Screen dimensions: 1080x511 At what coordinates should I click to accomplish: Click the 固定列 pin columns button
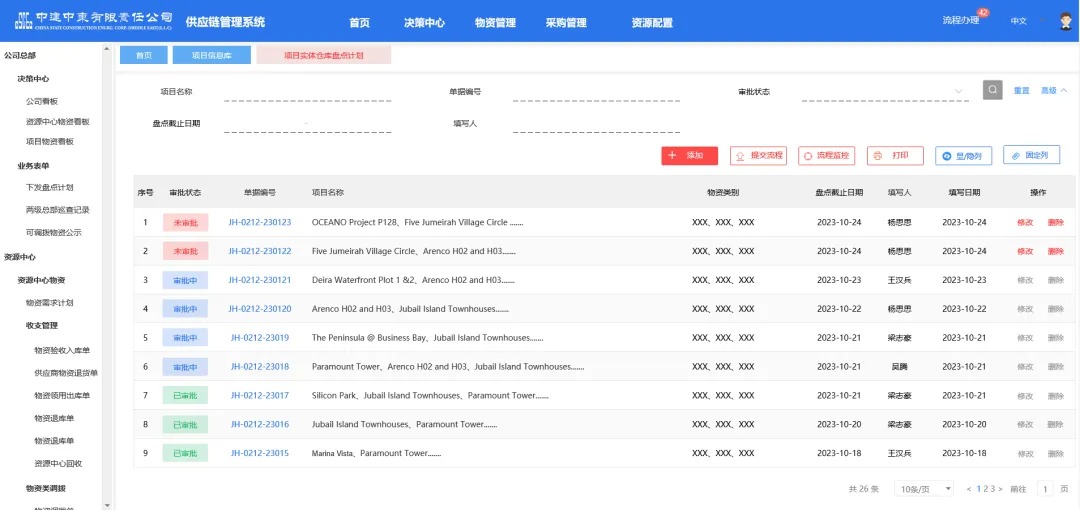[x=1031, y=156]
